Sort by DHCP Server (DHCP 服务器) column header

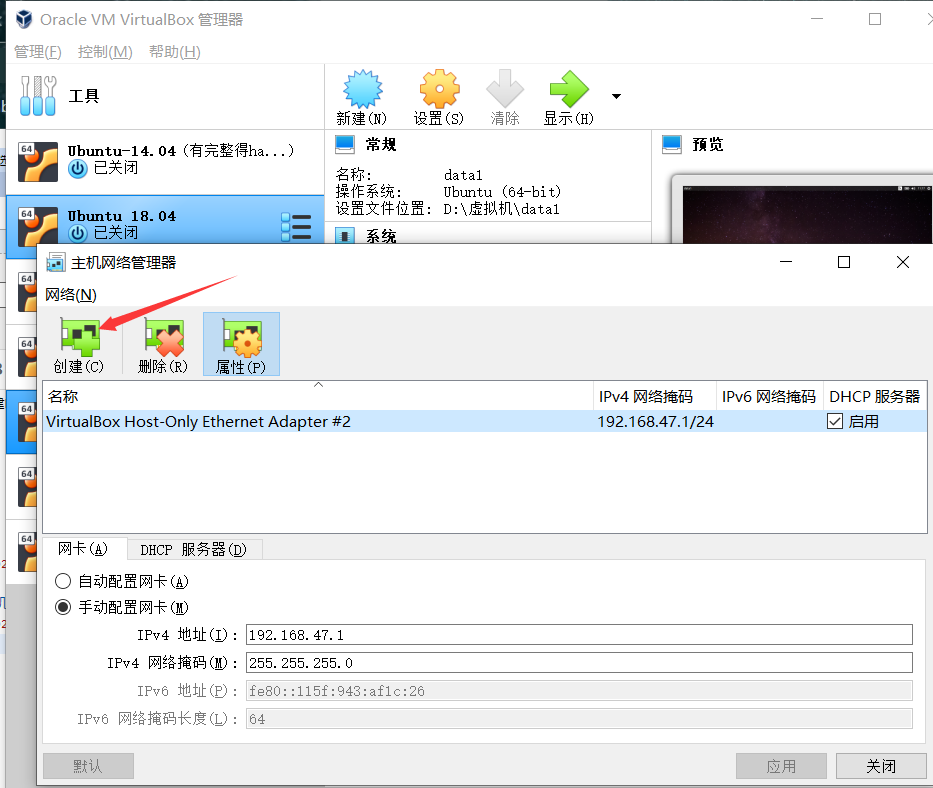point(875,396)
